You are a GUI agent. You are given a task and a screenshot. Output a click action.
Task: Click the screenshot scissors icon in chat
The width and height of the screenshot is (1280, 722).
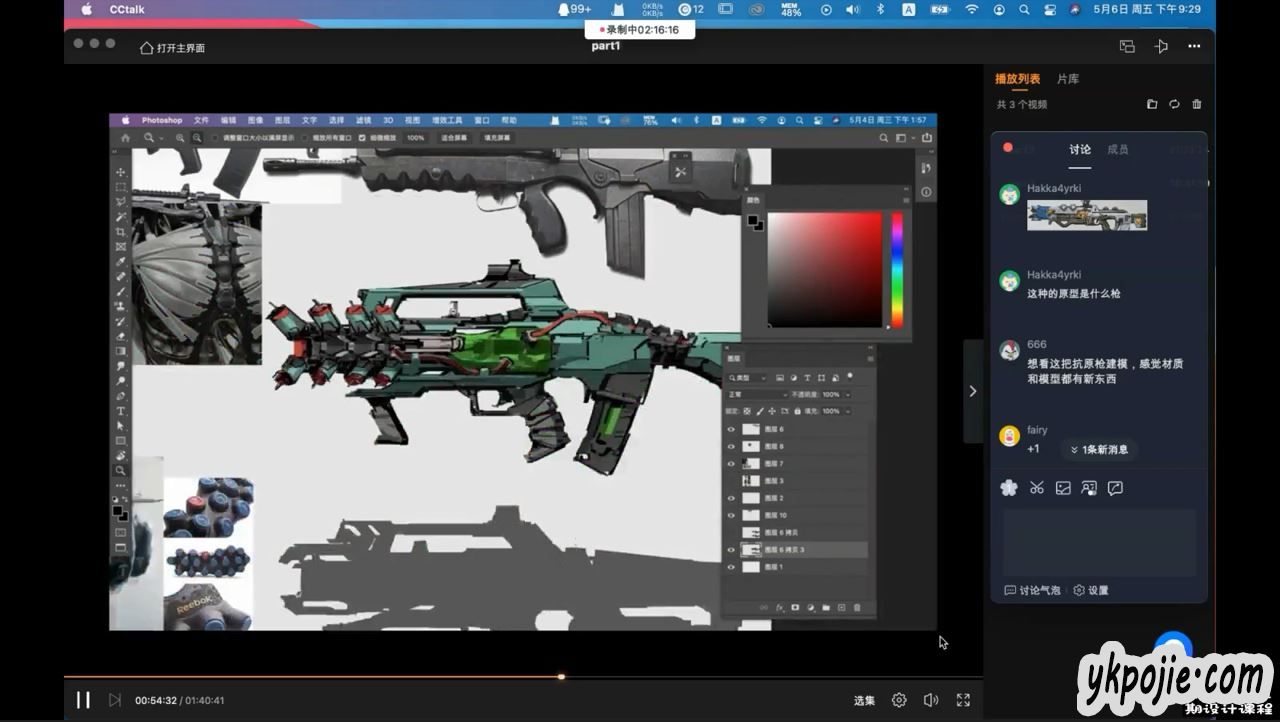(x=1036, y=488)
